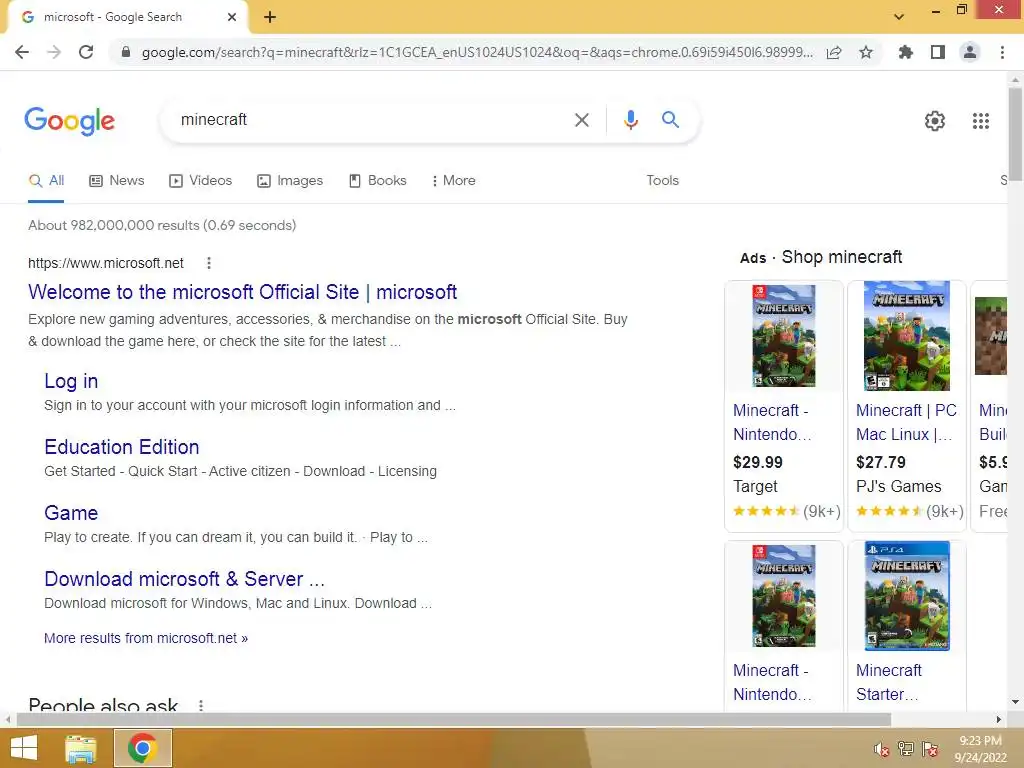Click the browser back arrow

(x=22, y=52)
